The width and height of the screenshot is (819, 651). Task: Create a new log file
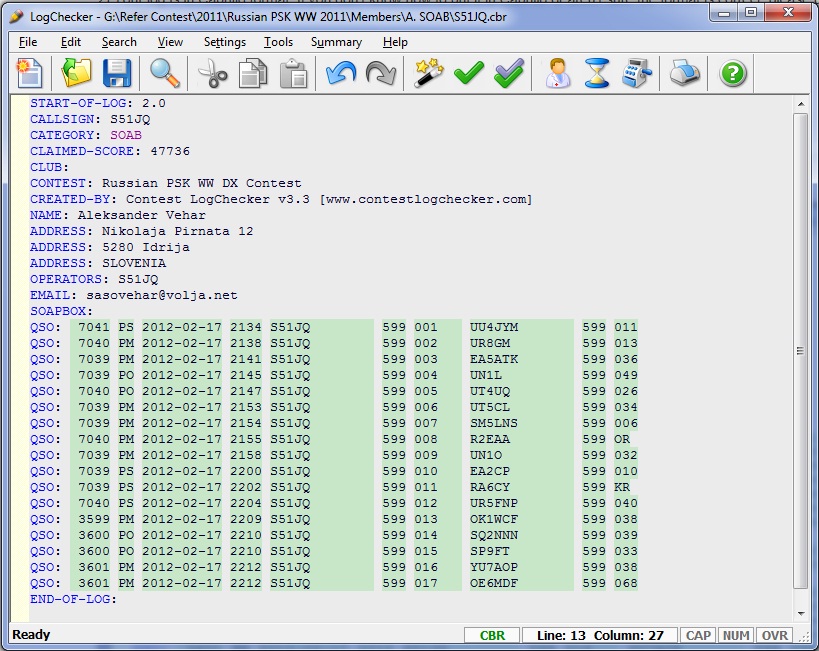point(28,72)
